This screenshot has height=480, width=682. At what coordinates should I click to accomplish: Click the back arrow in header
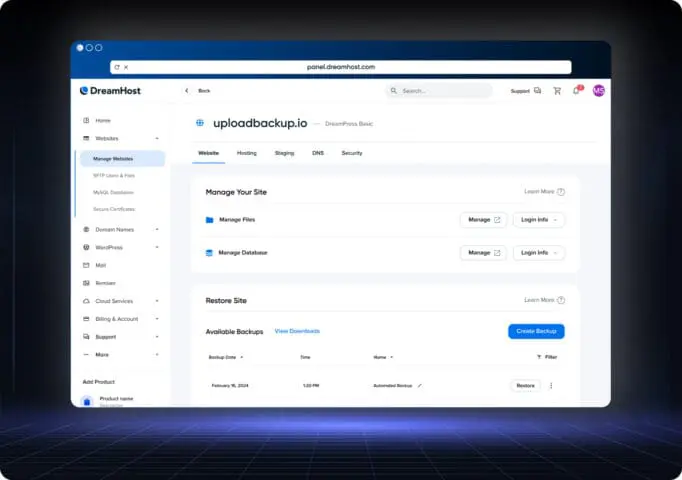[x=187, y=91]
